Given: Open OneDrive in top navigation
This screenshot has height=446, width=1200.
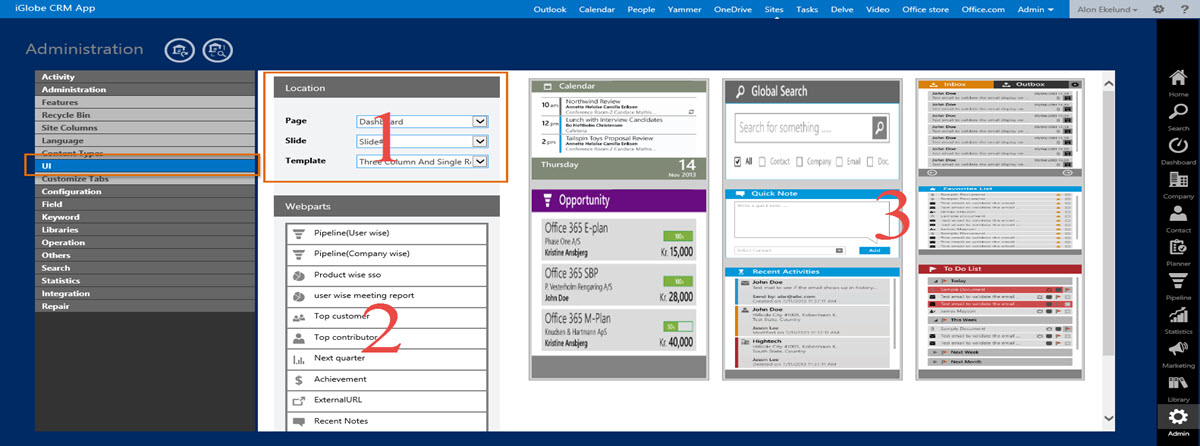Looking at the screenshot, I should click(x=733, y=9).
